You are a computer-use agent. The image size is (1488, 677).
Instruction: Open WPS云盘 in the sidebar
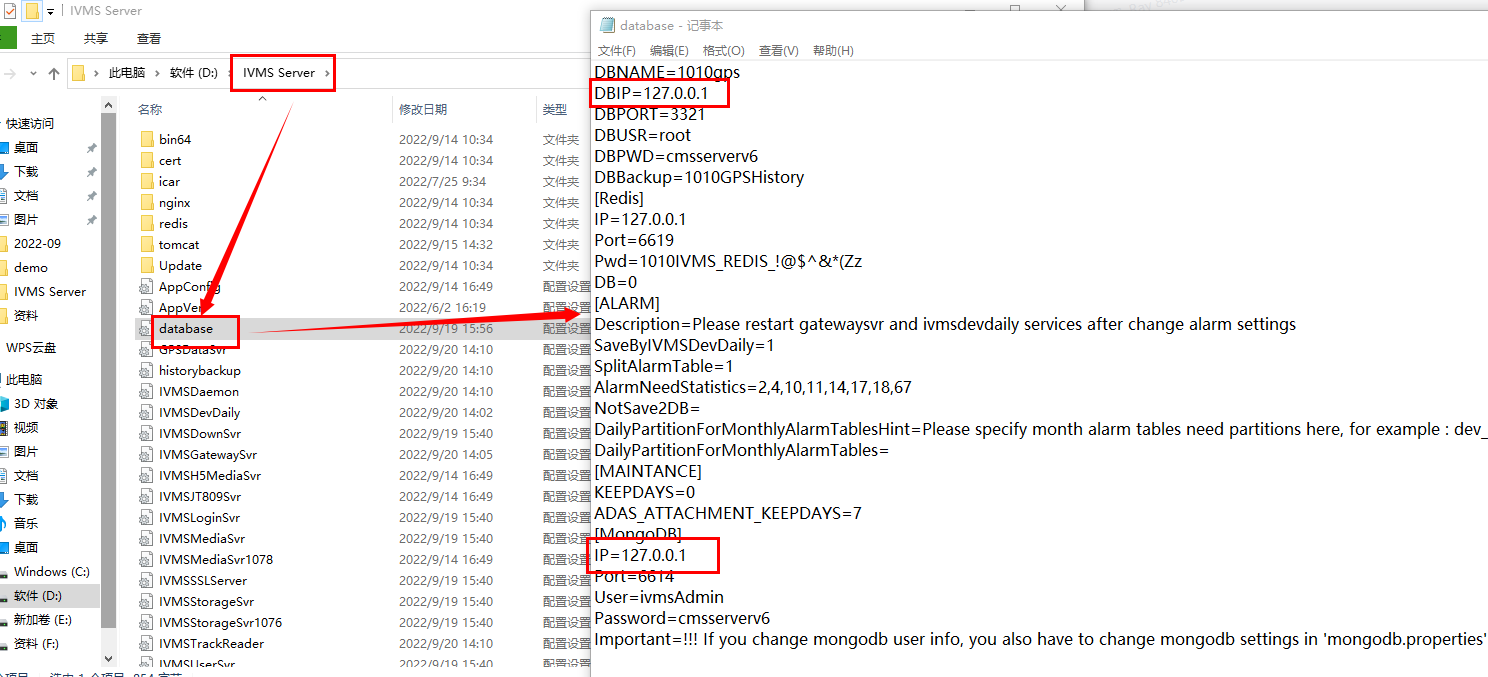tap(31, 348)
